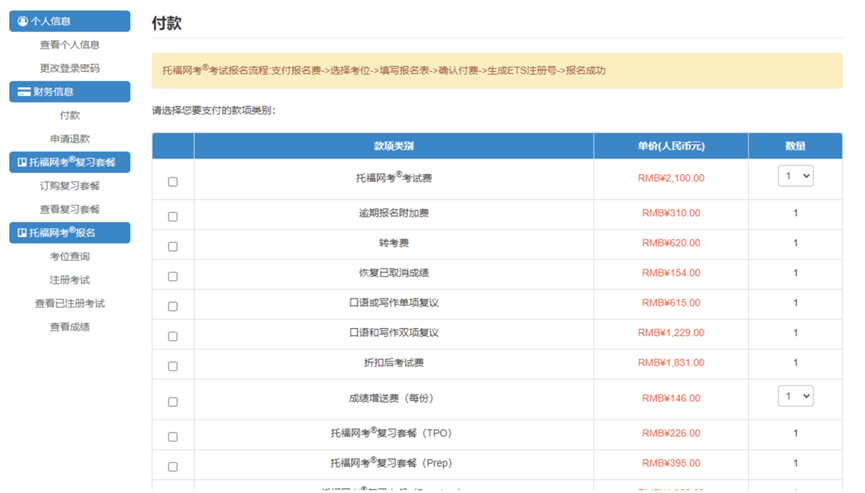Click the price RMB¥615.00
The image size is (865, 493).
click(x=671, y=303)
